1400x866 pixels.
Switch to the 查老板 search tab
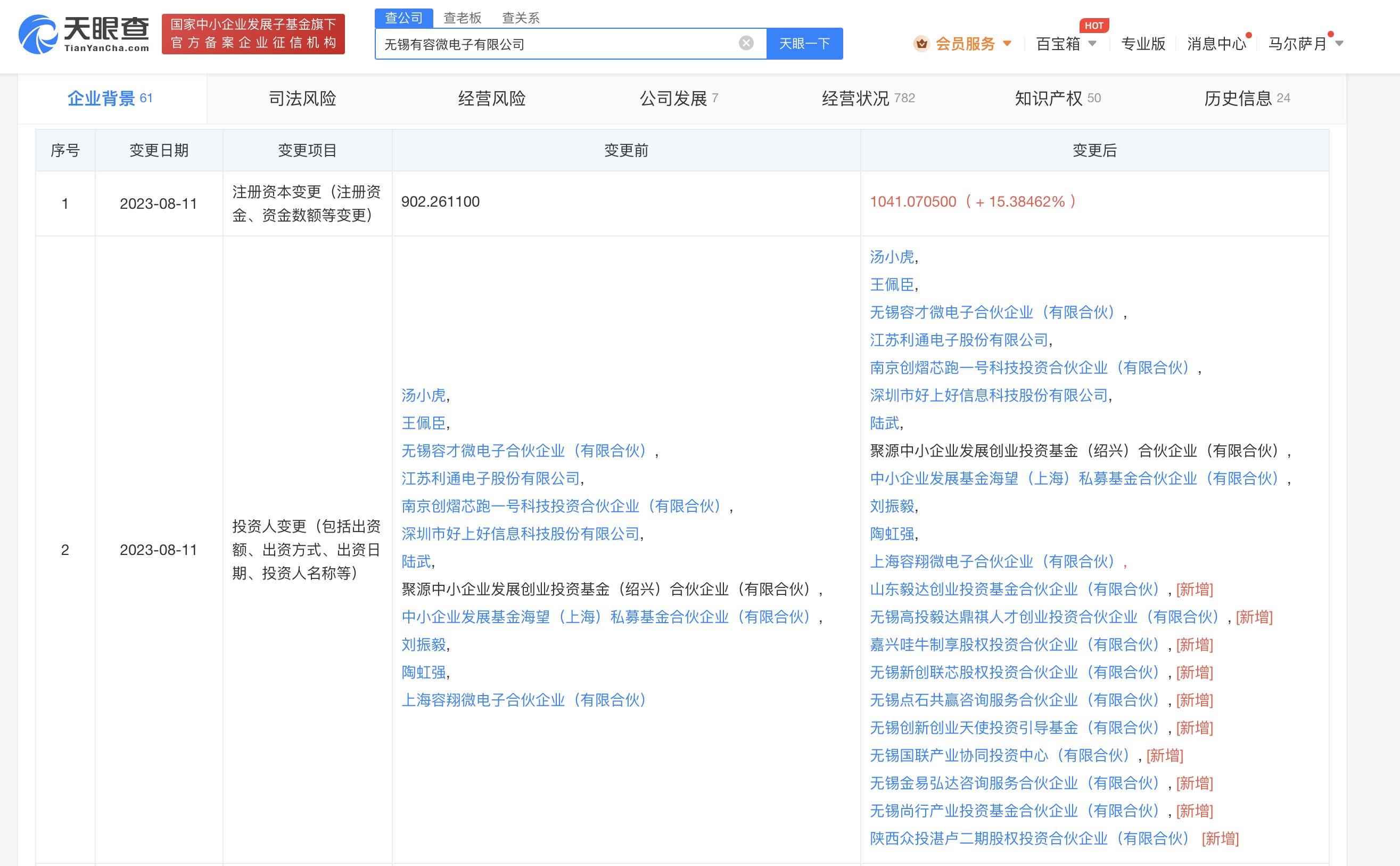pyautogui.click(x=463, y=18)
